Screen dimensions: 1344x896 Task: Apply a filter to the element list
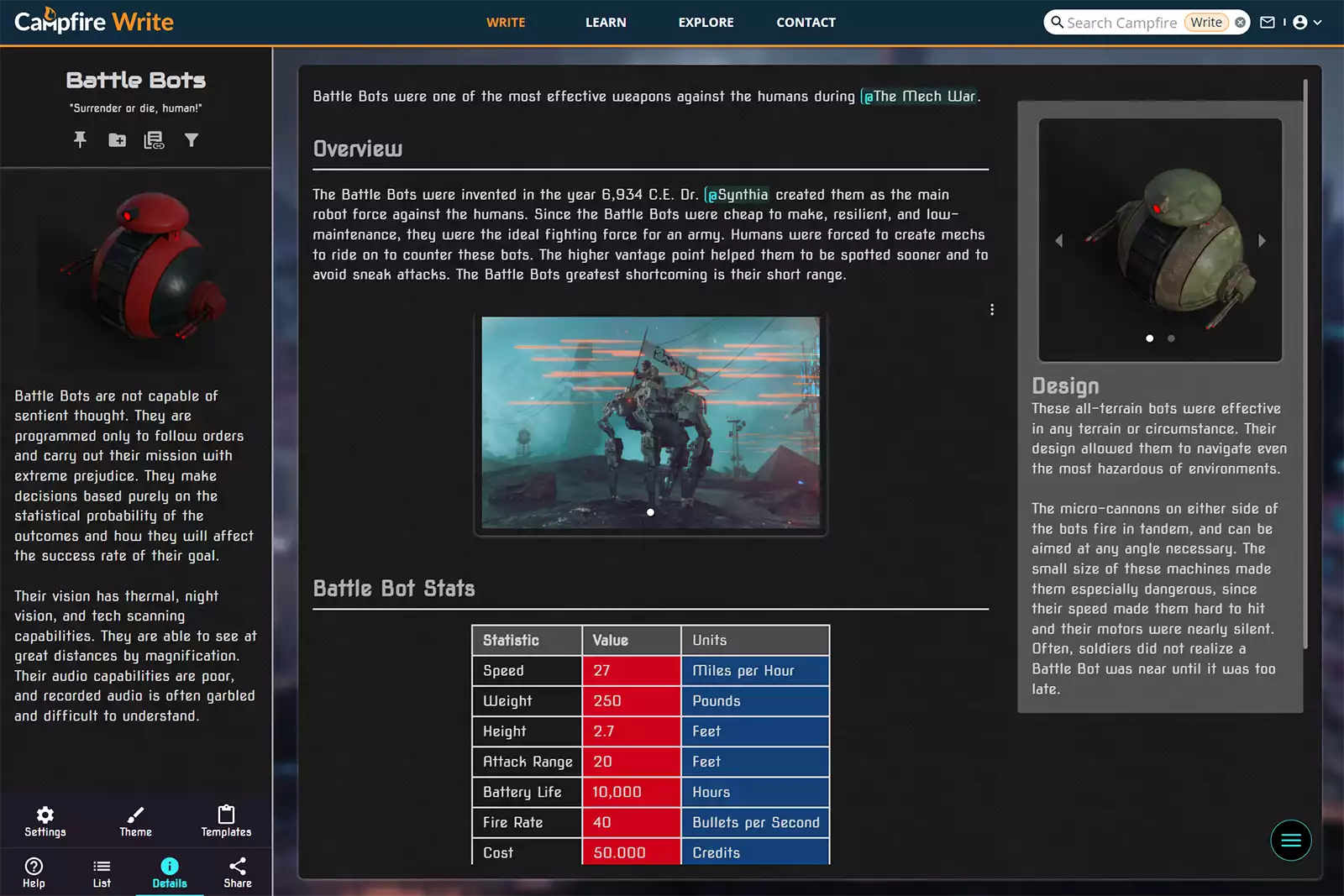[x=192, y=140]
